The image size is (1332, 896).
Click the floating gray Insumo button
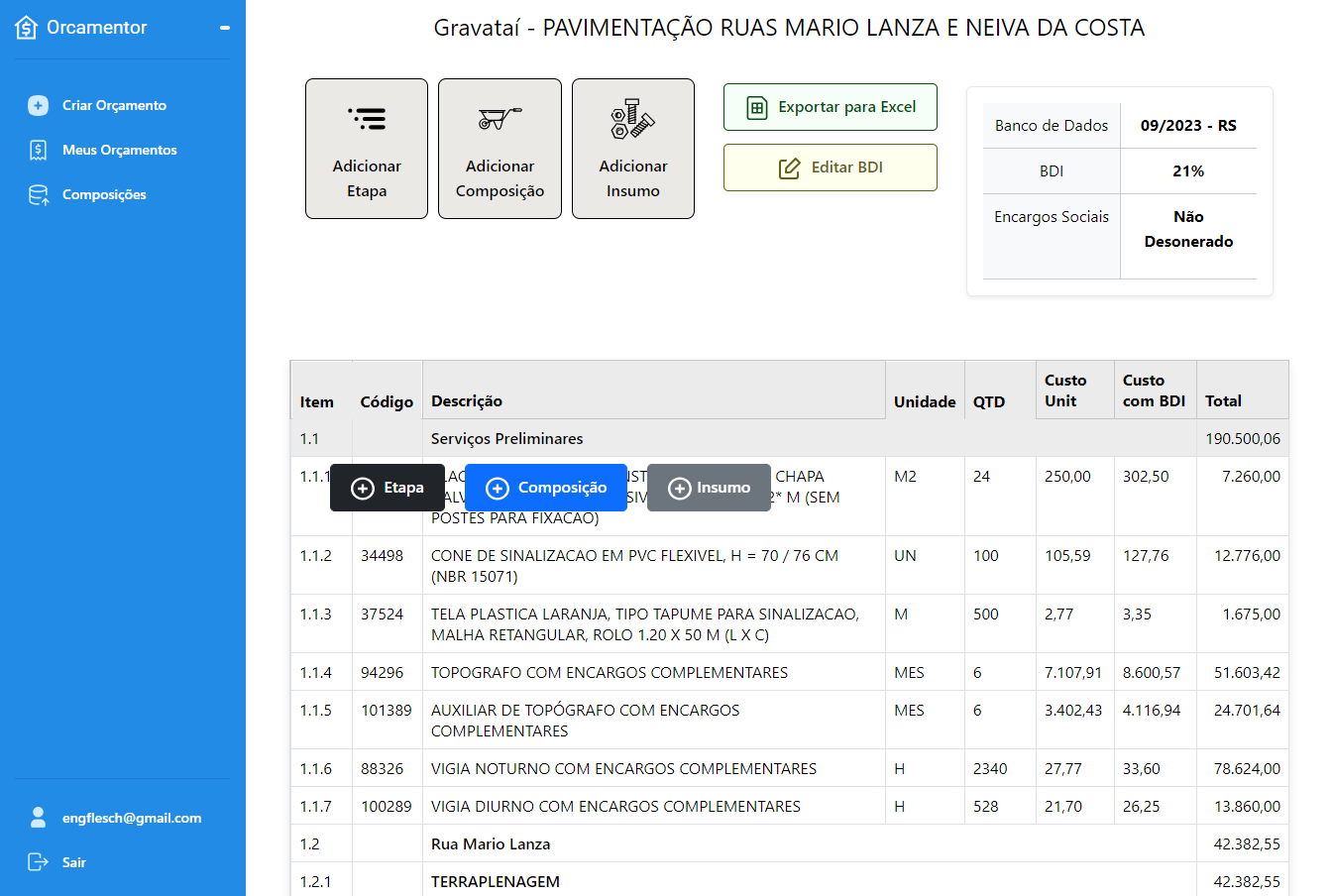coord(709,488)
